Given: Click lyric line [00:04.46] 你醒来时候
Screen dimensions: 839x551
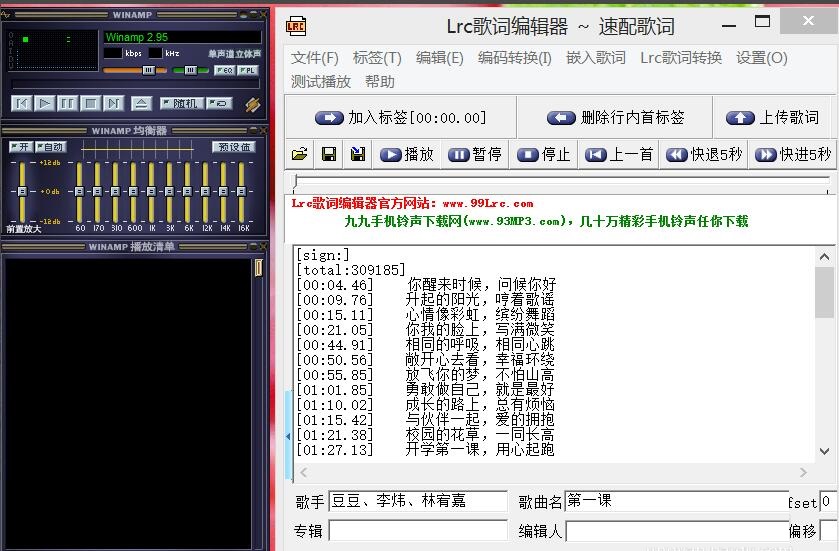Looking at the screenshot, I should [x=426, y=285].
